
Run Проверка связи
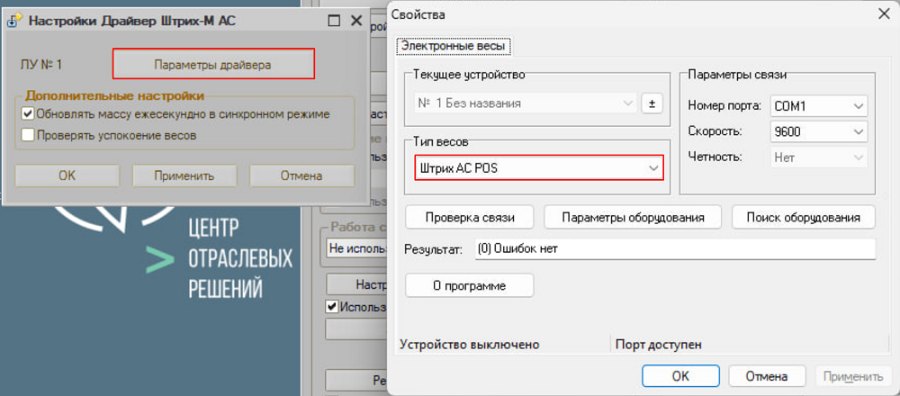[470, 218]
